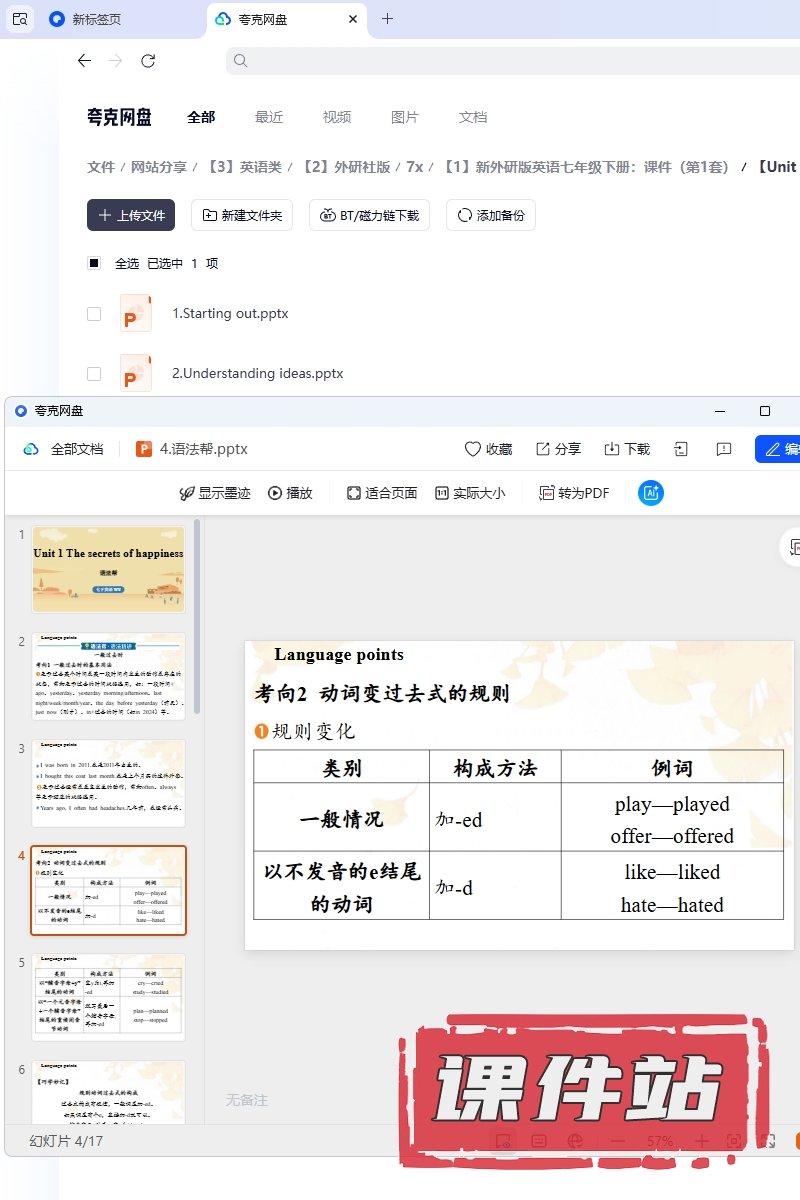
Task: Click the 新建文件夹 button
Action: point(242,215)
